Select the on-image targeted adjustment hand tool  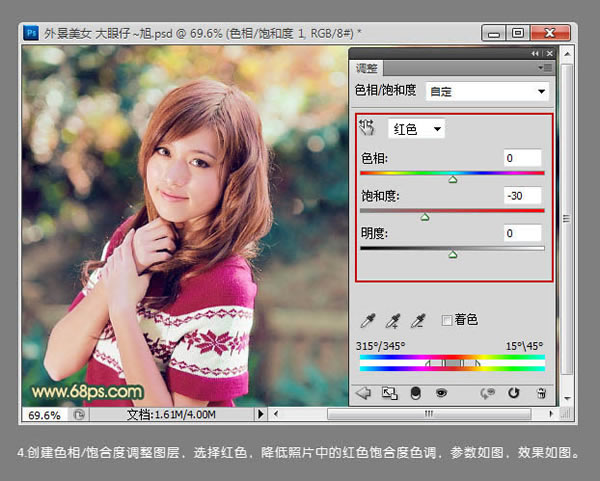(x=367, y=127)
